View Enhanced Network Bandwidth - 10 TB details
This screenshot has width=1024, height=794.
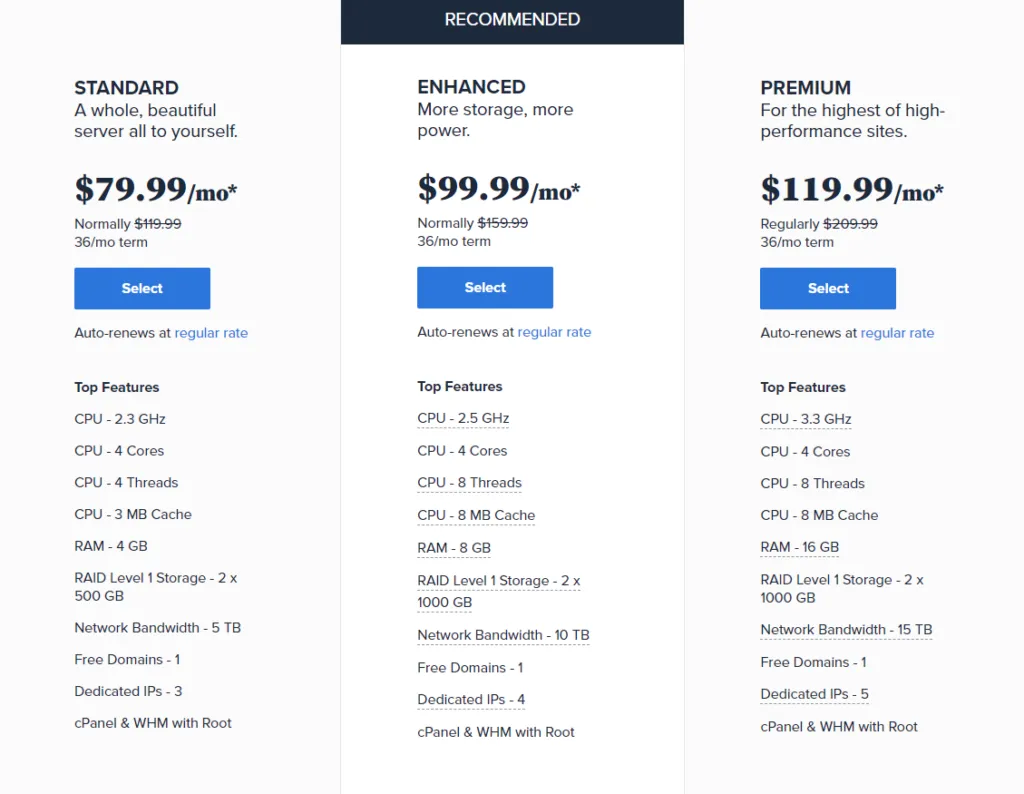point(503,635)
